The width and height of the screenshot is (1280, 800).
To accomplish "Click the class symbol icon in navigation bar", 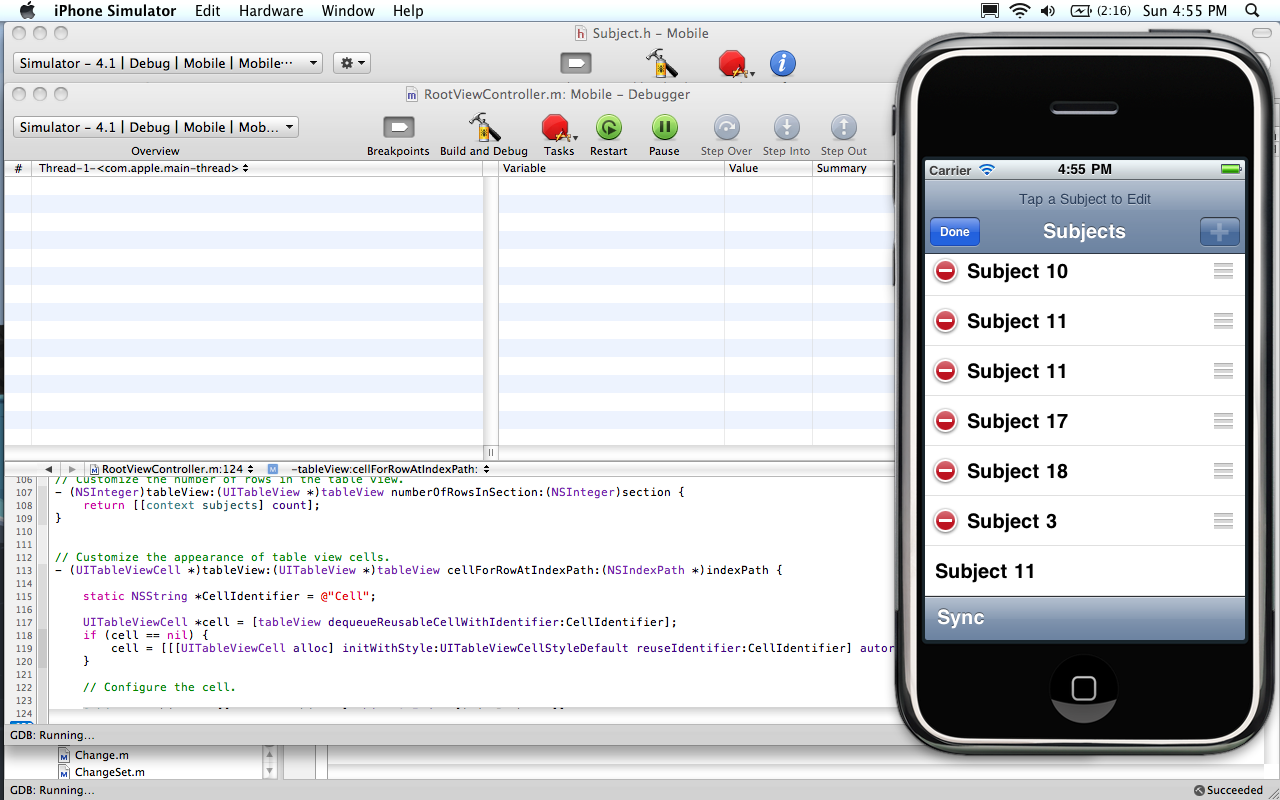I will (x=272, y=468).
